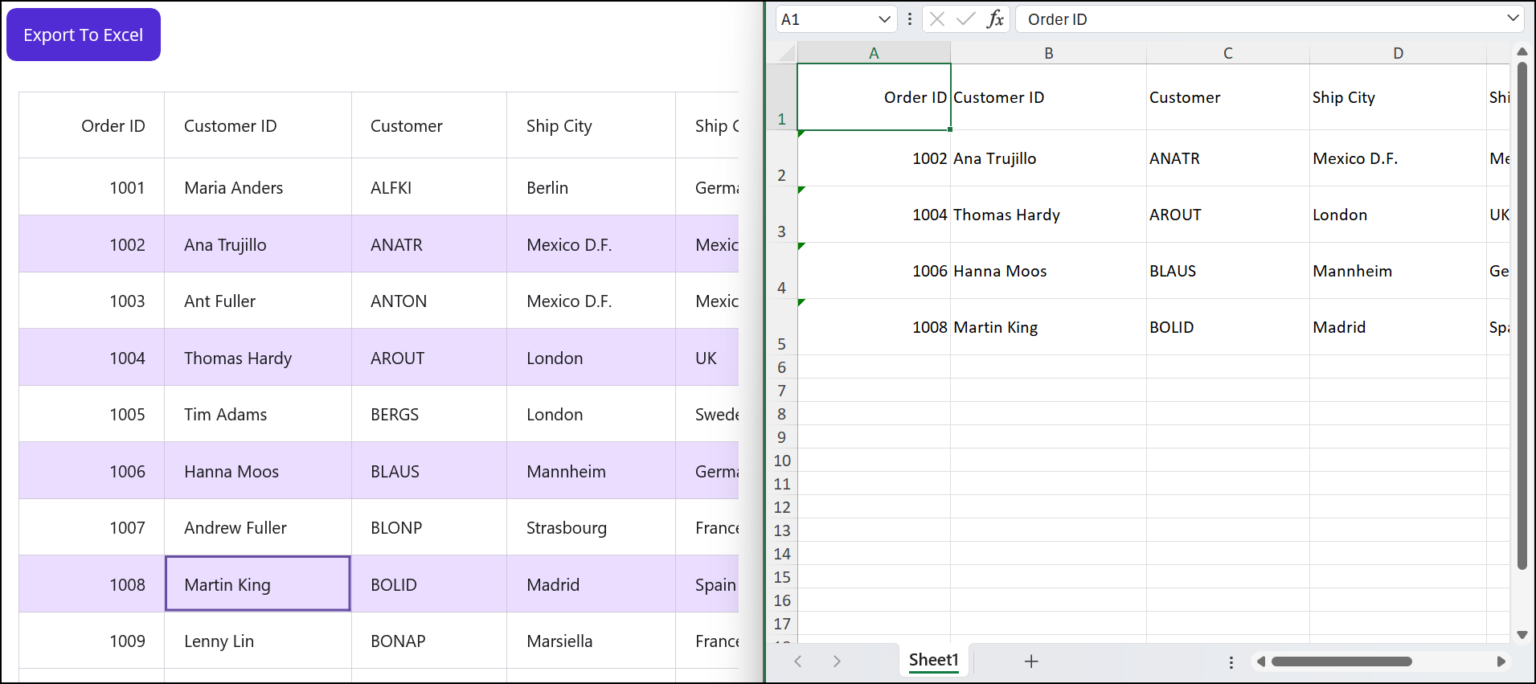Click the vertical ellipsis beside the Name Box
The width and height of the screenshot is (1536, 684).
[909, 18]
